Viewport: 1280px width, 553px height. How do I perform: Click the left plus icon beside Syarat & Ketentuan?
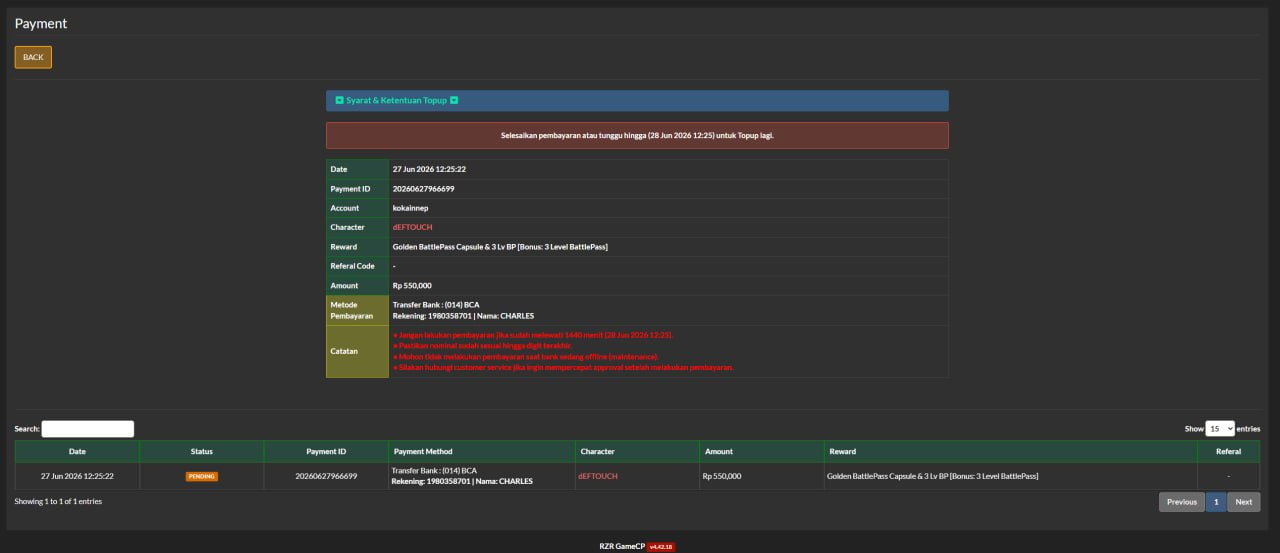pyautogui.click(x=340, y=101)
